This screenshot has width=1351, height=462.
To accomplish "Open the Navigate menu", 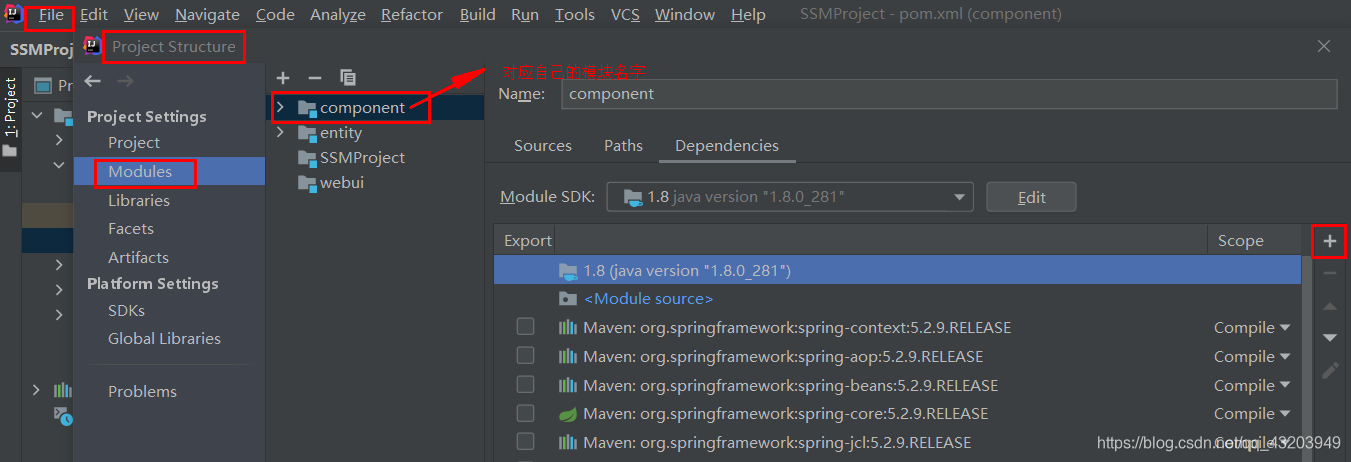I will click(x=207, y=15).
